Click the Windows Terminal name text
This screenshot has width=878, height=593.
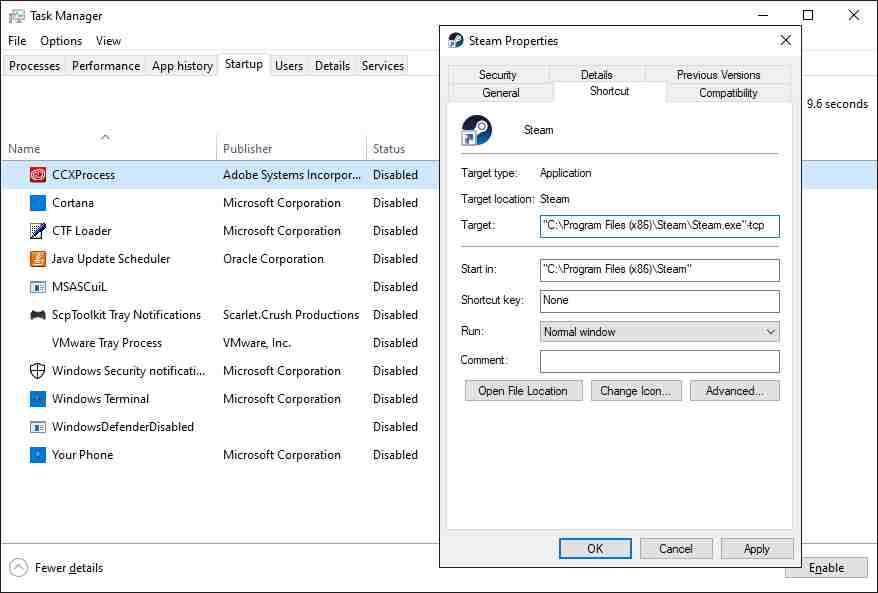tap(100, 399)
